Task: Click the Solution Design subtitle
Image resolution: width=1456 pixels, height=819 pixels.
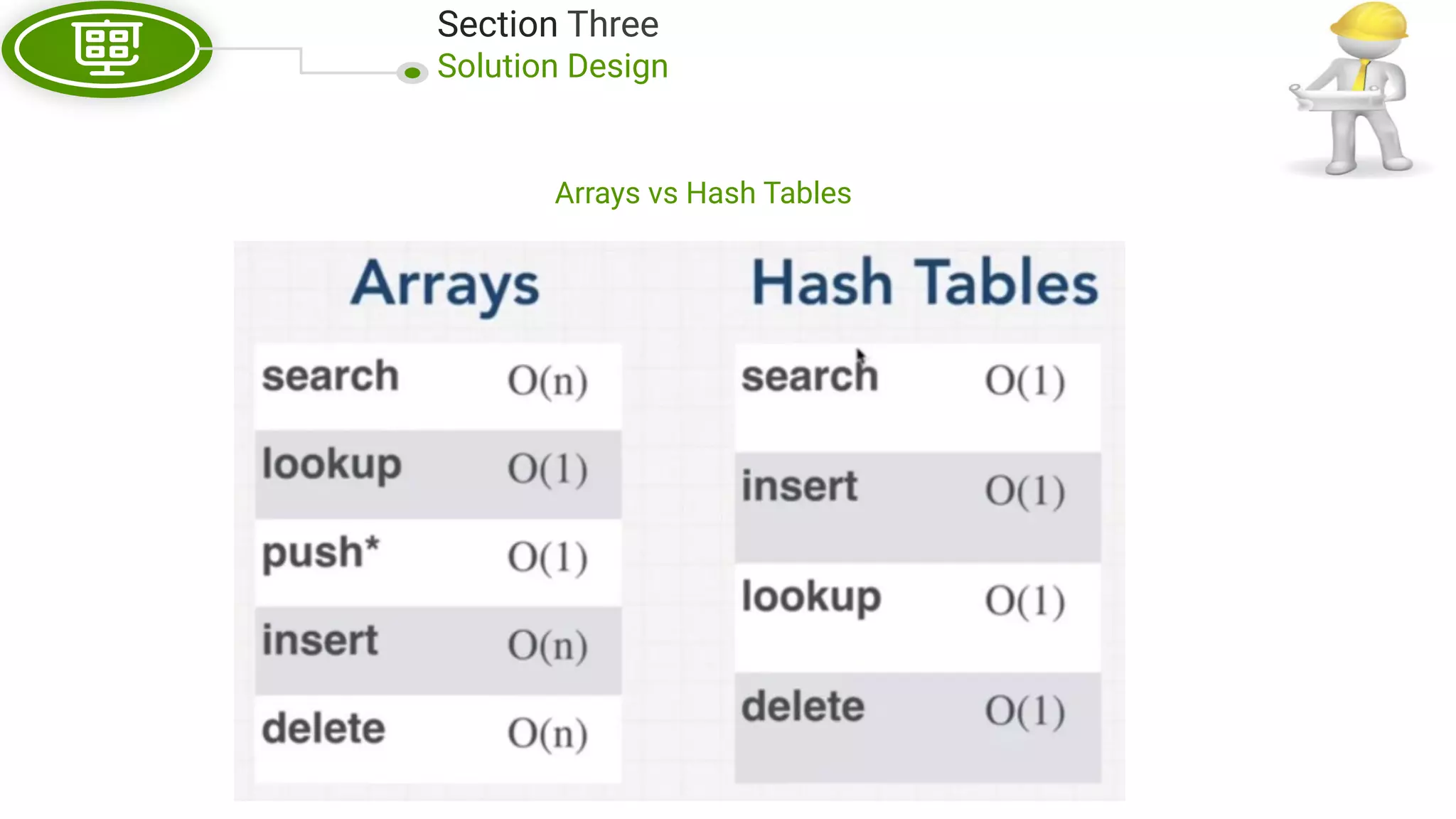Action: tap(552, 66)
